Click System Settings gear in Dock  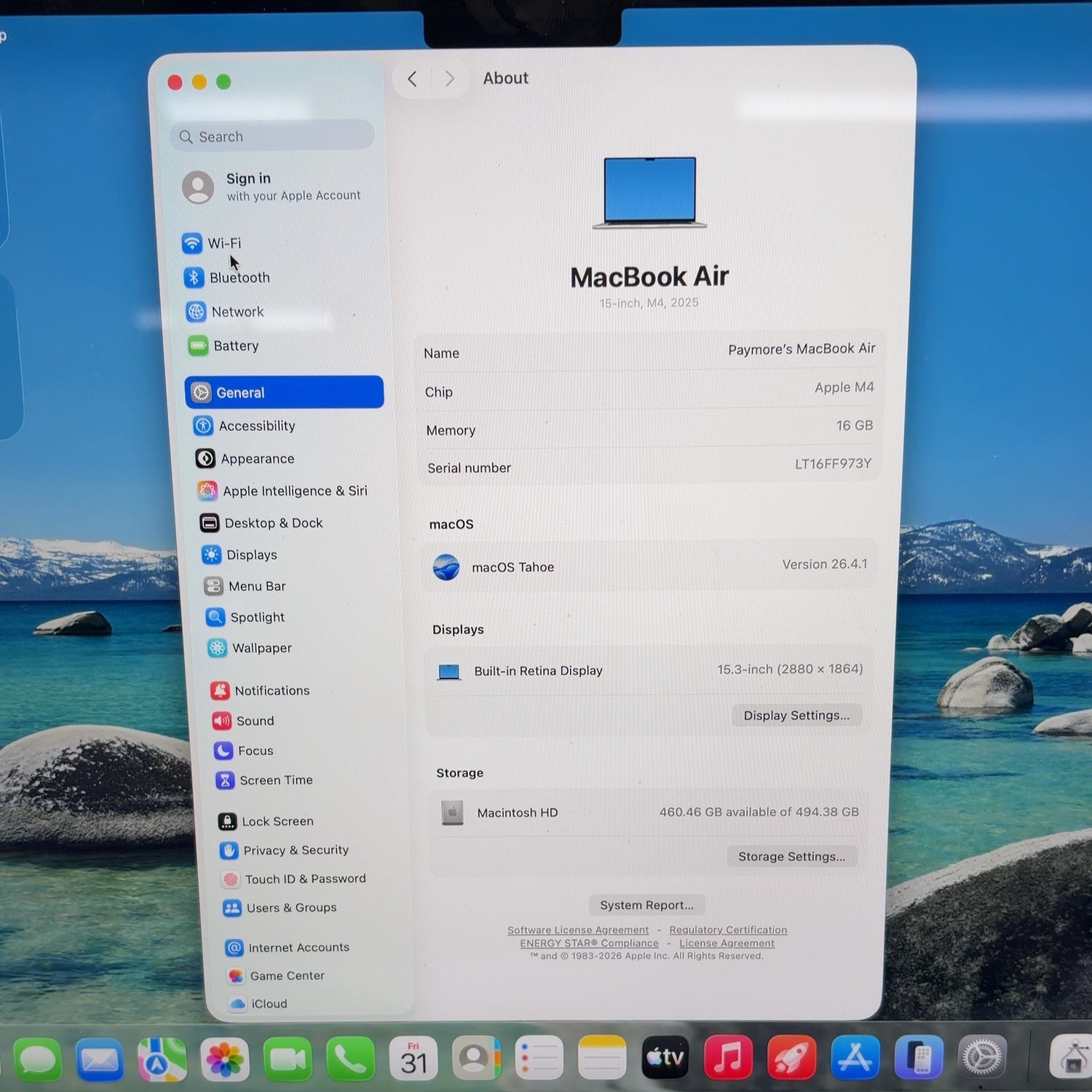pyautogui.click(x=982, y=1057)
